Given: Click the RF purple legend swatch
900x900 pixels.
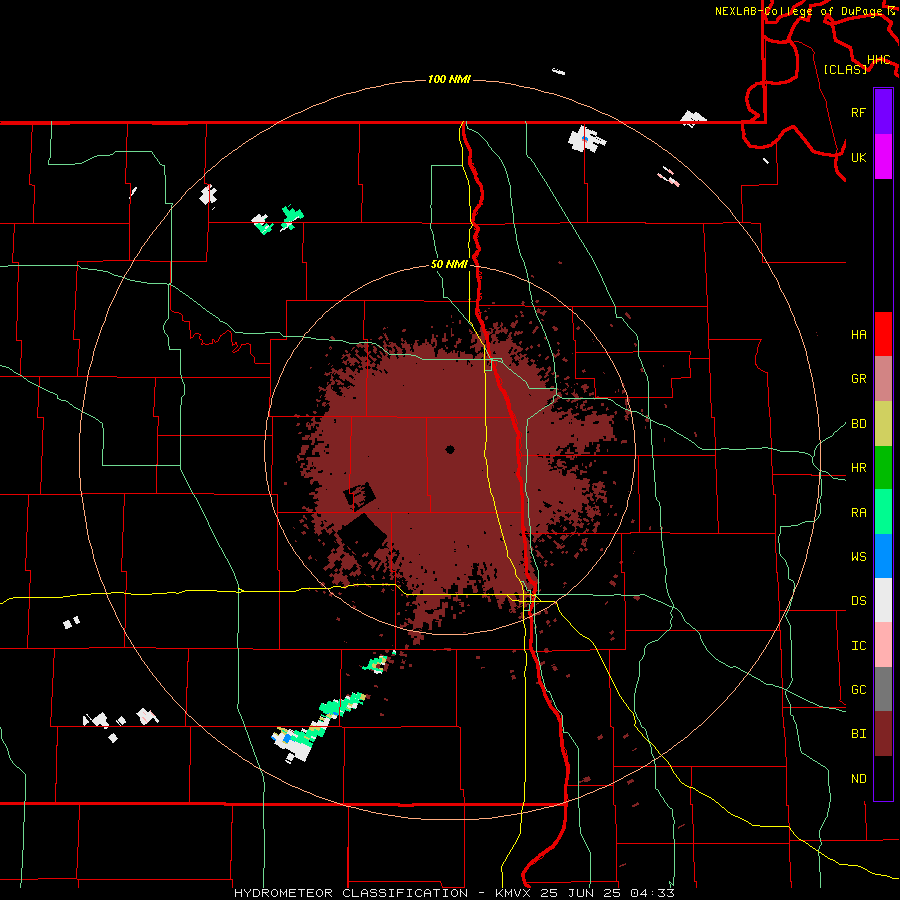Looking at the screenshot, I should pyautogui.click(x=883, y=112).
